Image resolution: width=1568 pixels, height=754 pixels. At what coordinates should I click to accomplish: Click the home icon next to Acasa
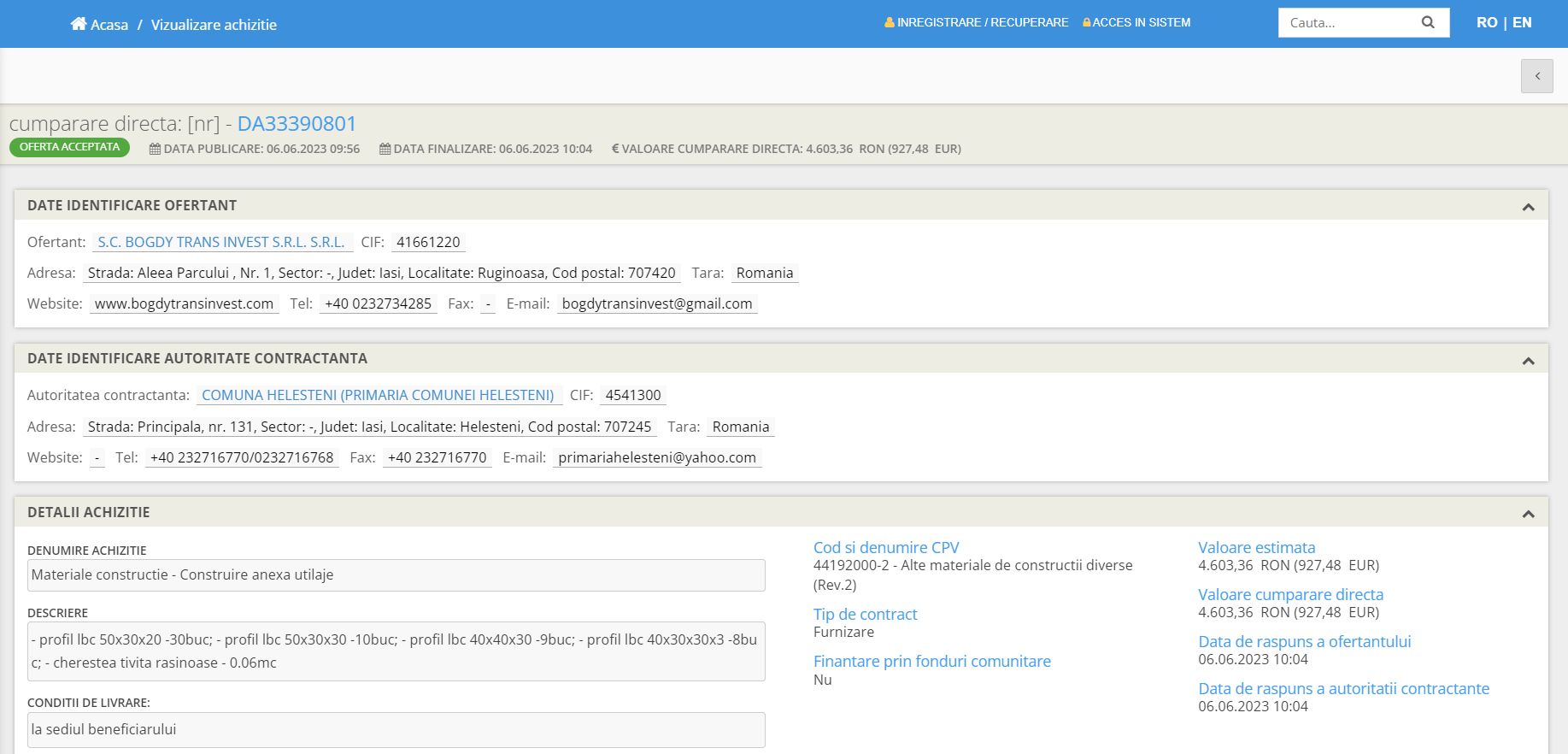point(79,24)
